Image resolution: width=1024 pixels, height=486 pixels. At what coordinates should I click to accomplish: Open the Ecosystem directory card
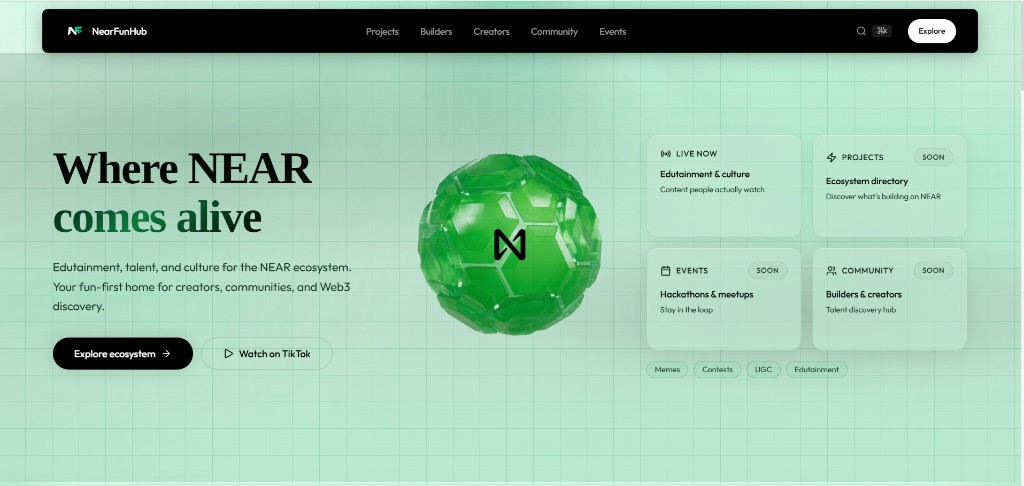click(889, 186)
